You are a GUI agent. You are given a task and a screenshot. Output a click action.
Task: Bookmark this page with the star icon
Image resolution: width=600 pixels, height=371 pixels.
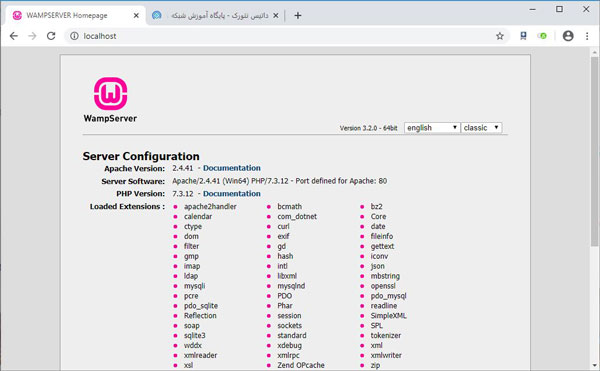pos(500,36)
